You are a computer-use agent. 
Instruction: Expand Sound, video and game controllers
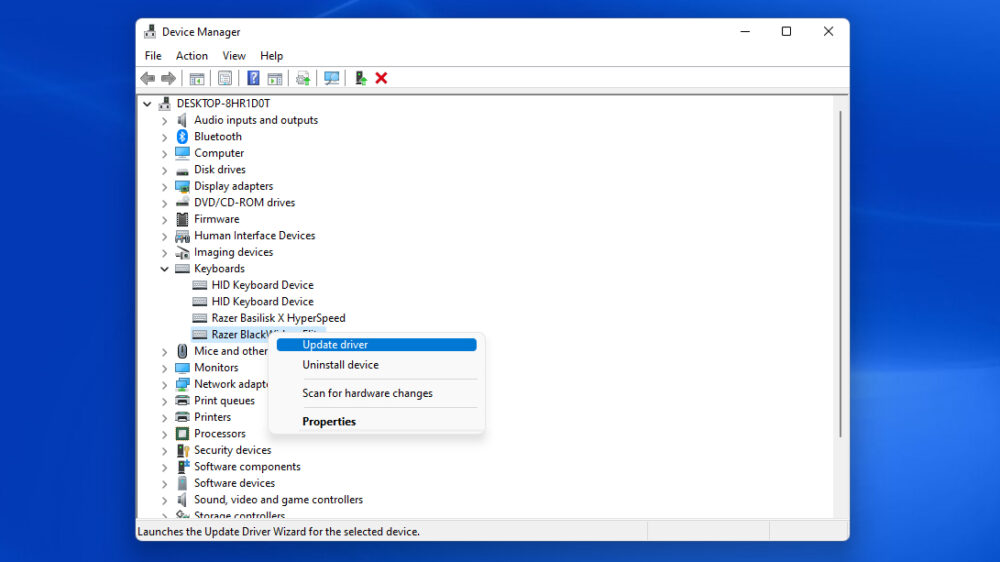[165, 500]
